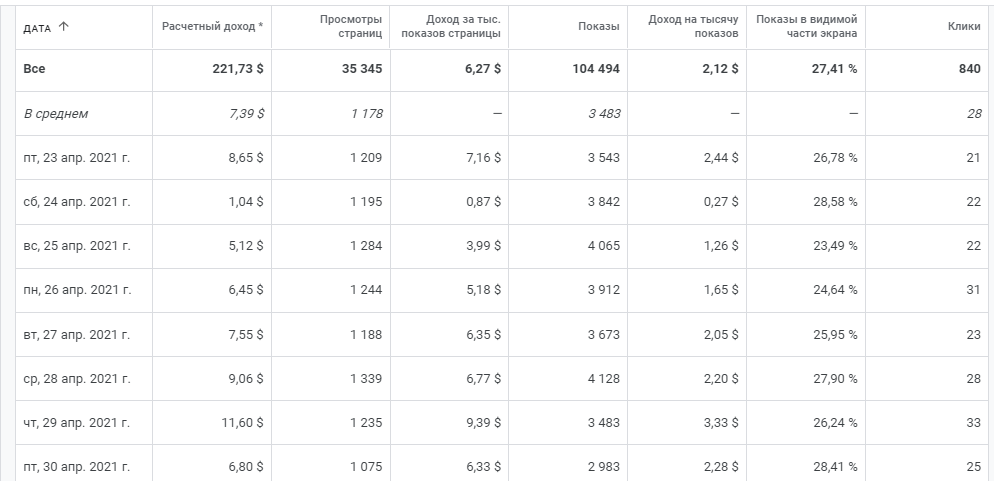994x481 pixels.
Task: Click the В среднем row label
Action: (56, 114)
